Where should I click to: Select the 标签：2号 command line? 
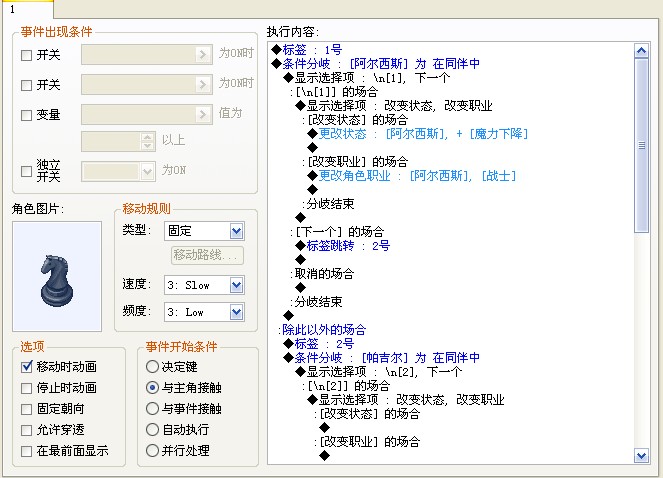(x=319, y=343)
